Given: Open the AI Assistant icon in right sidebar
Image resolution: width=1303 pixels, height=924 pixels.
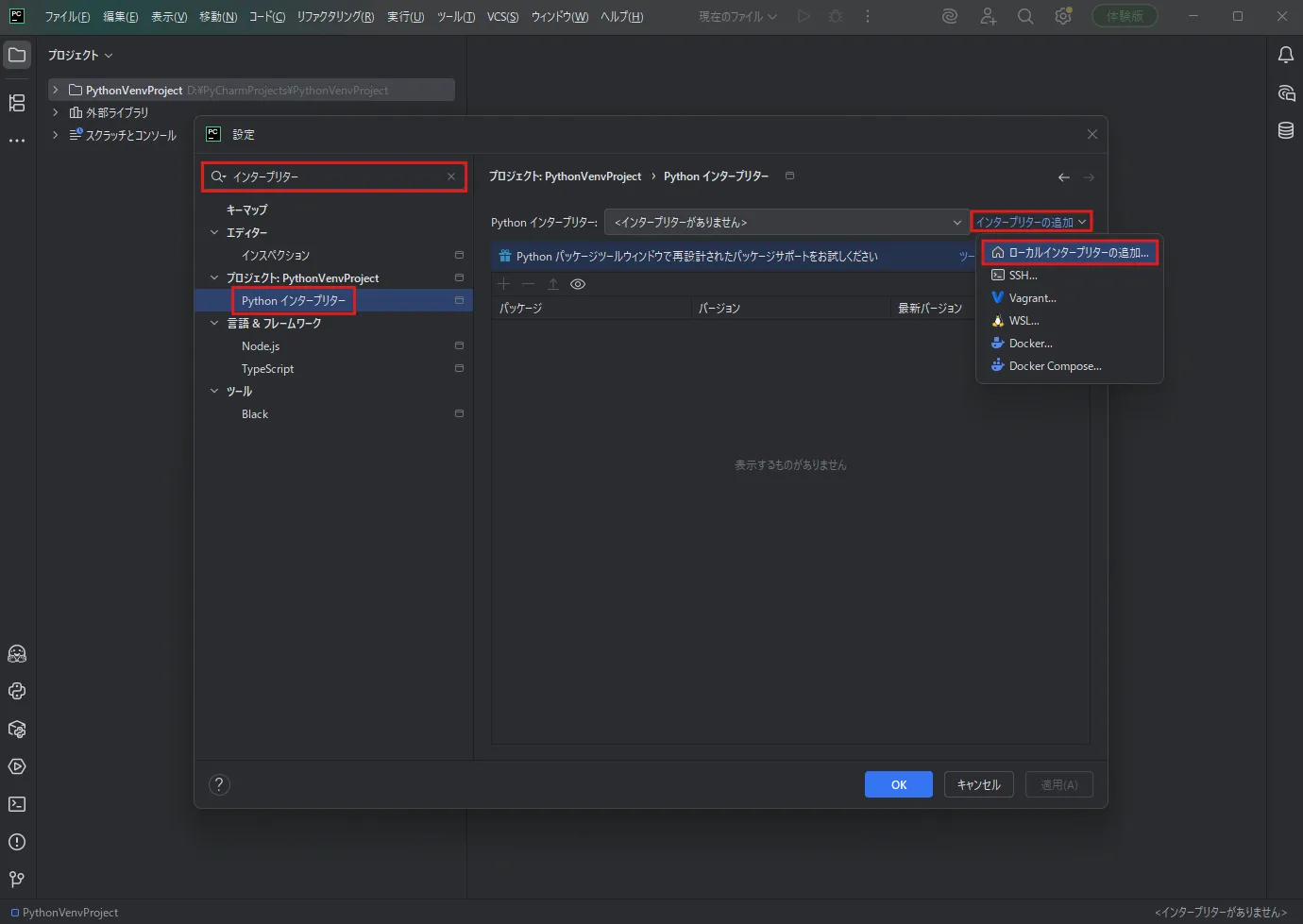Looking at the screenshot, I should pos(1286,93).
